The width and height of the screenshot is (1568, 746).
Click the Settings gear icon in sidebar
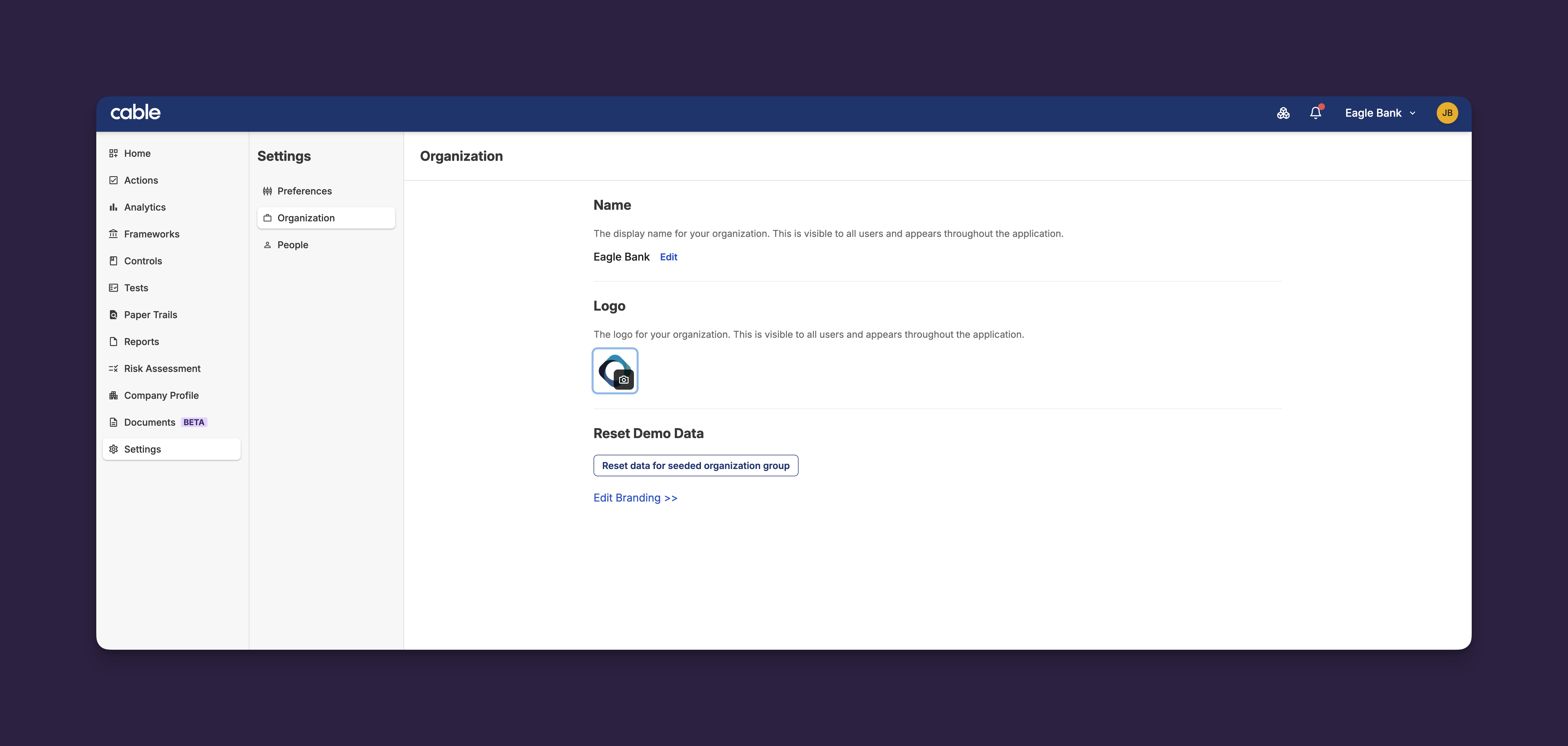113,449
